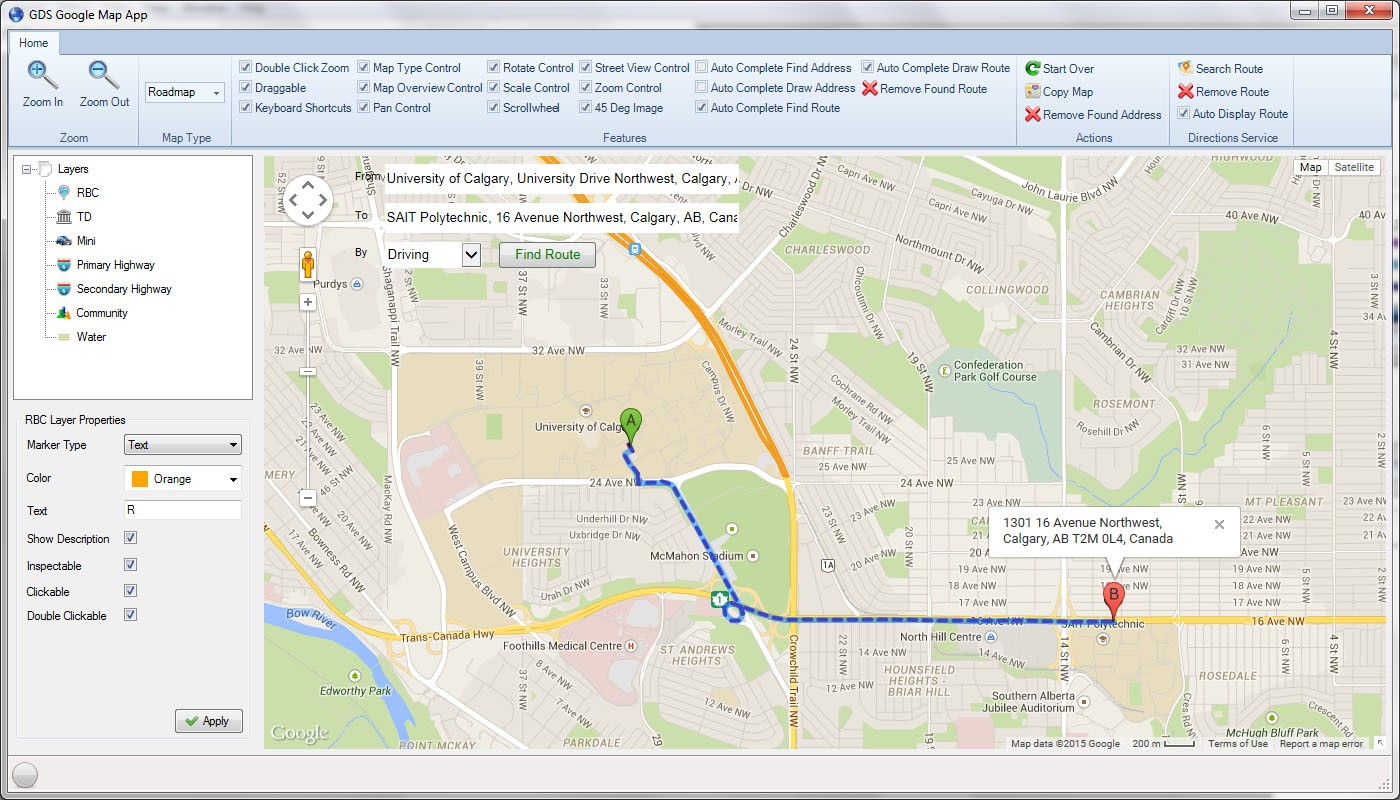Viewport: 1400px width, 800px height.
Task: Select the Home ribbon tab
Action: point(33,43)
